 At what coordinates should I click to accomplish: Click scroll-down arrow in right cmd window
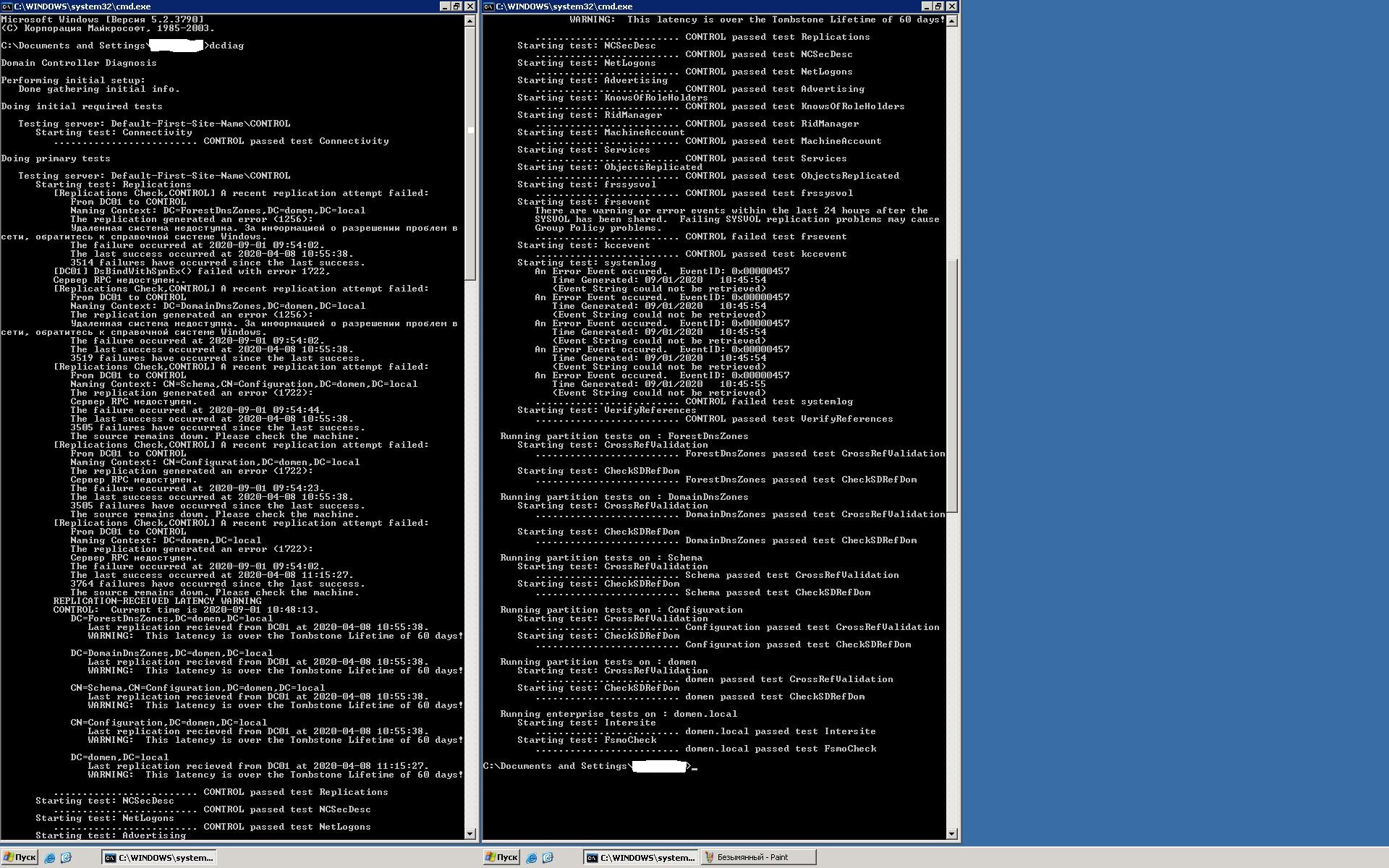(x=952, y=834)
